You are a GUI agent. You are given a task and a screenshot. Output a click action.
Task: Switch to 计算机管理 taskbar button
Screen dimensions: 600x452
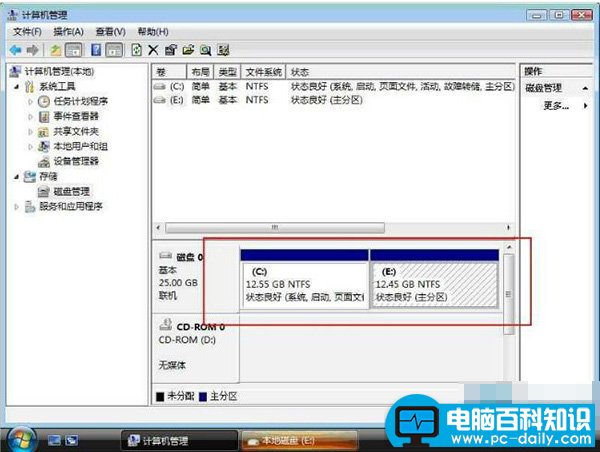click(179, 441)
